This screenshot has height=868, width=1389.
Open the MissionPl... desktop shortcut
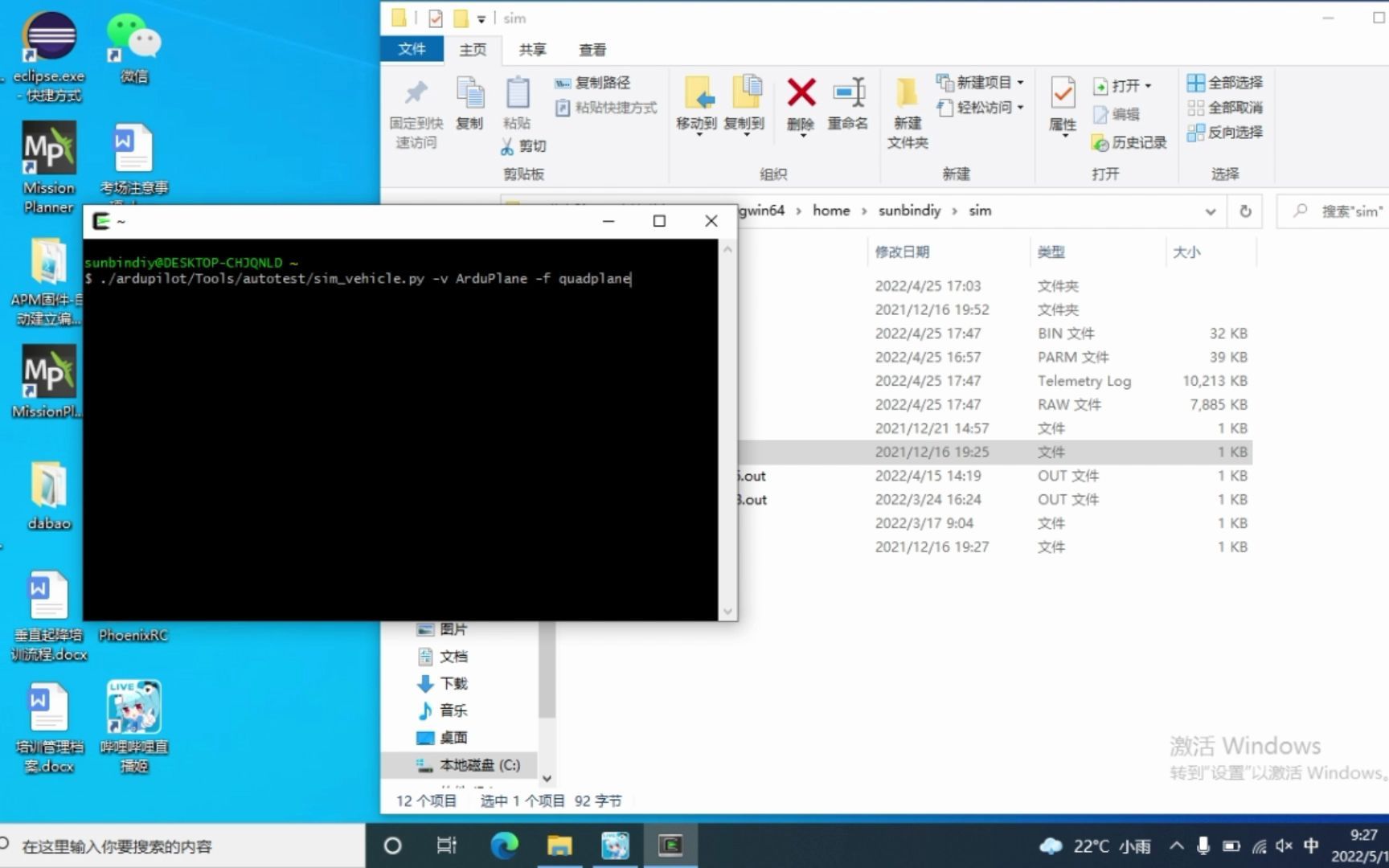pyautogui.click(x=48, y=382)
